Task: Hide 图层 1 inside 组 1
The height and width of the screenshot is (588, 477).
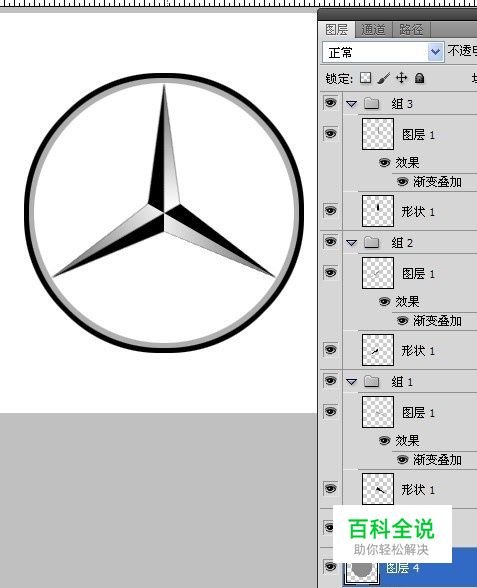Action: (x=330, y=412)
